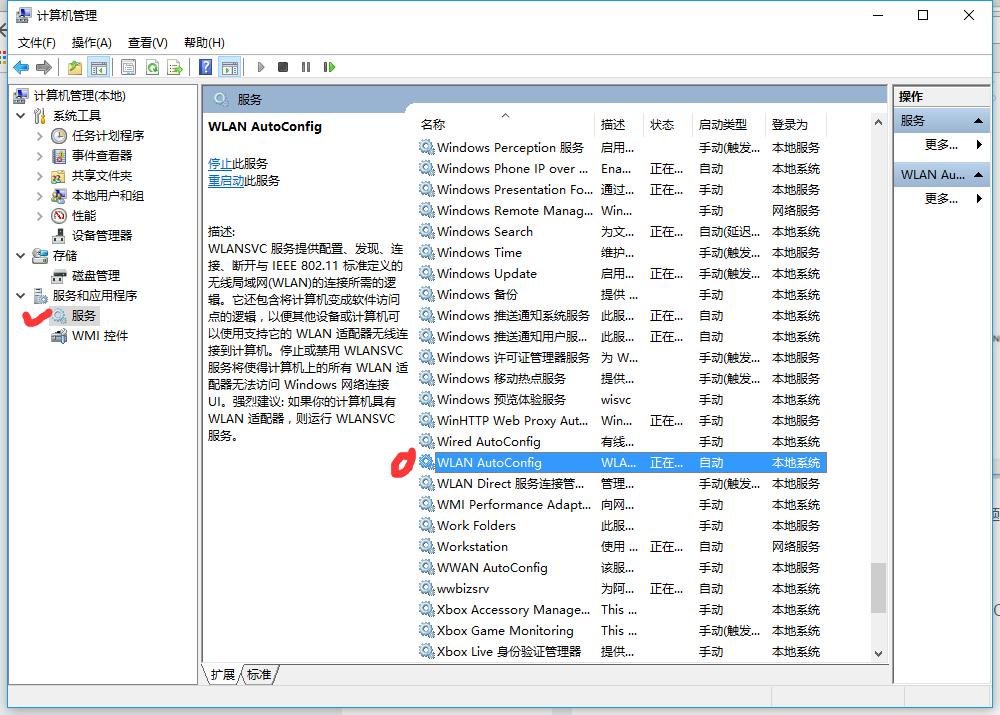Sort services by 名称 column header
This screenshot has width=1000, height=715.
[506, 124]
